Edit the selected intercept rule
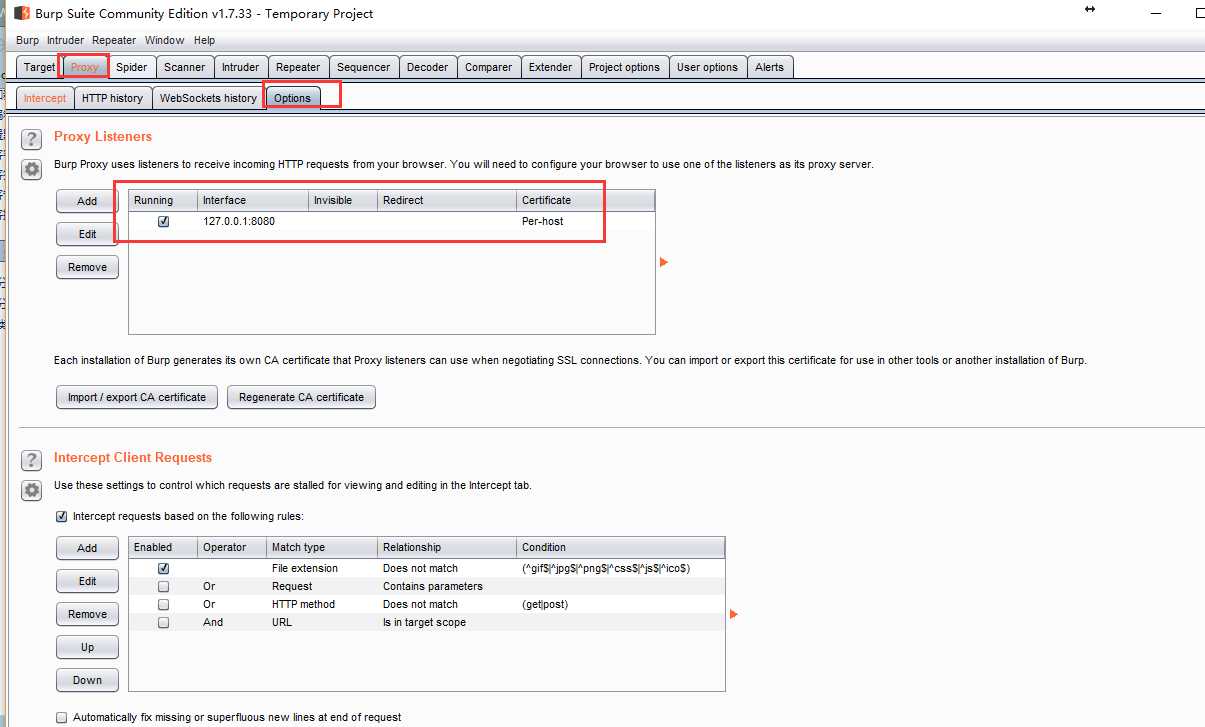This screenshot has width=1205, height=727. coord(88,581)
